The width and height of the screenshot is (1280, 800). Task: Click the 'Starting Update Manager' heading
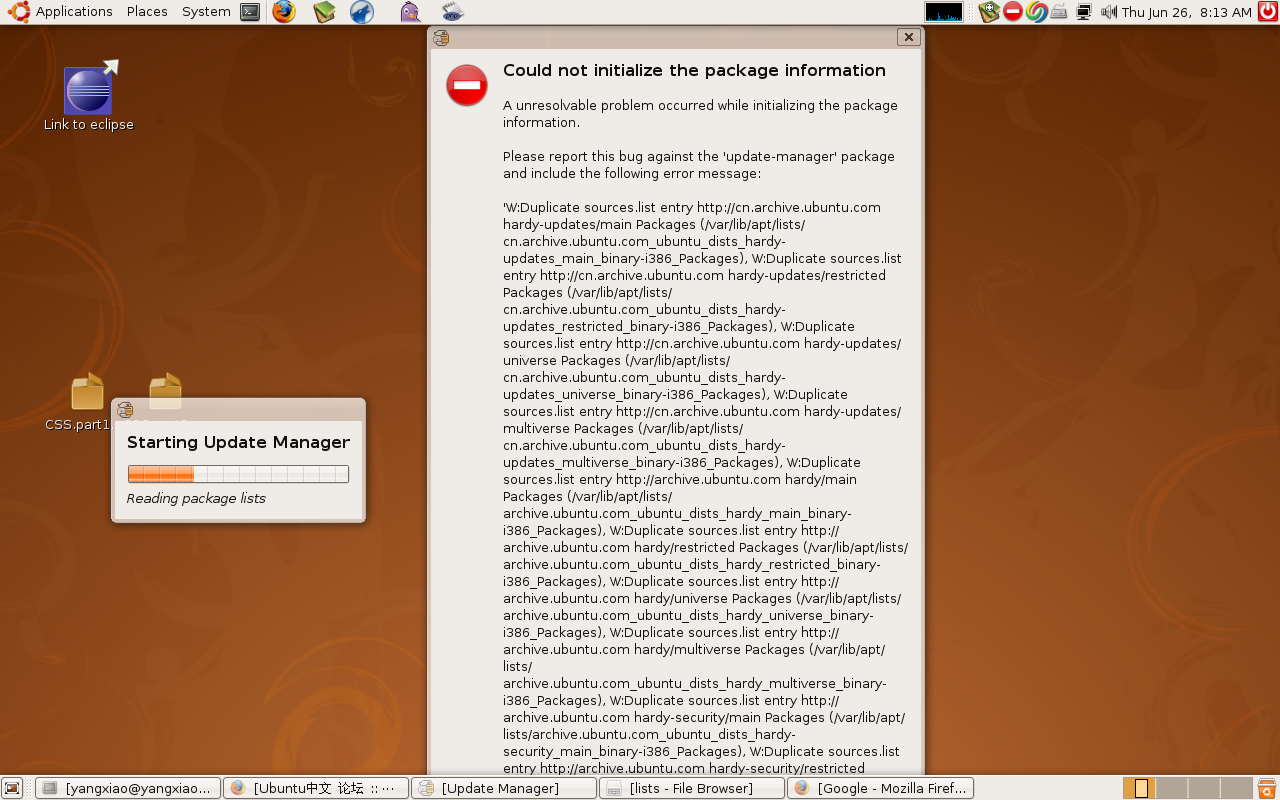238,442
